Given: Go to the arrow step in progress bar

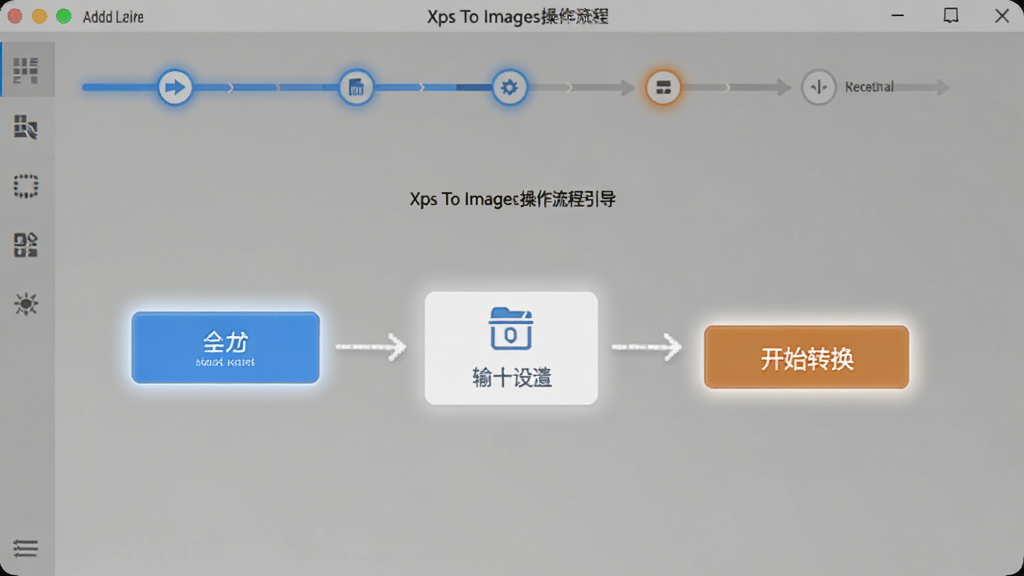Looking at the screenshot, I should (175, 87).
